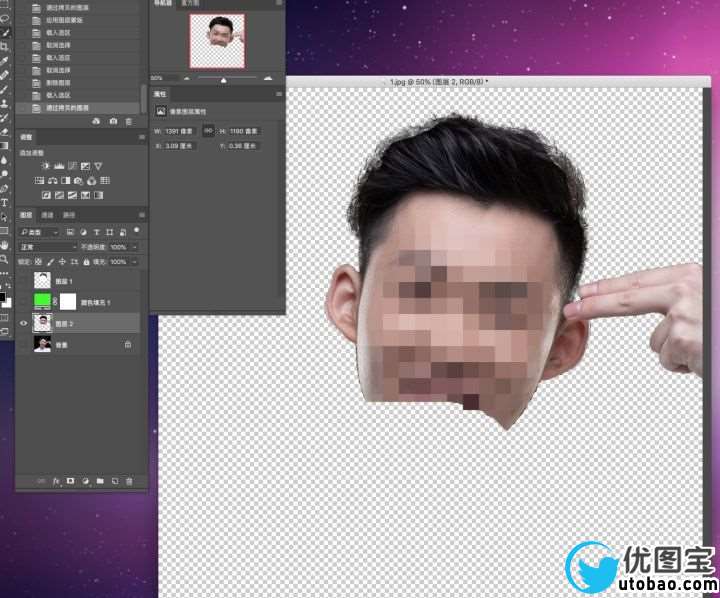Create new snapshot camera icon in History
The height and width of the screenshot is (598, 720).
113,121
